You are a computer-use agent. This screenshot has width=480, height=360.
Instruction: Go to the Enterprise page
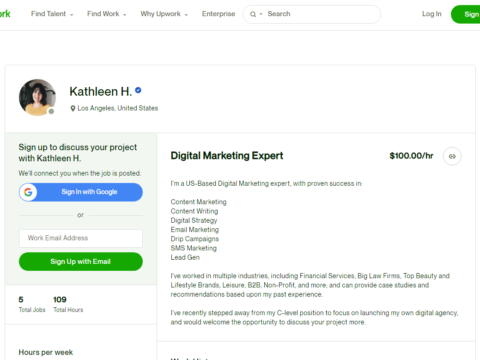coord(218,14)
